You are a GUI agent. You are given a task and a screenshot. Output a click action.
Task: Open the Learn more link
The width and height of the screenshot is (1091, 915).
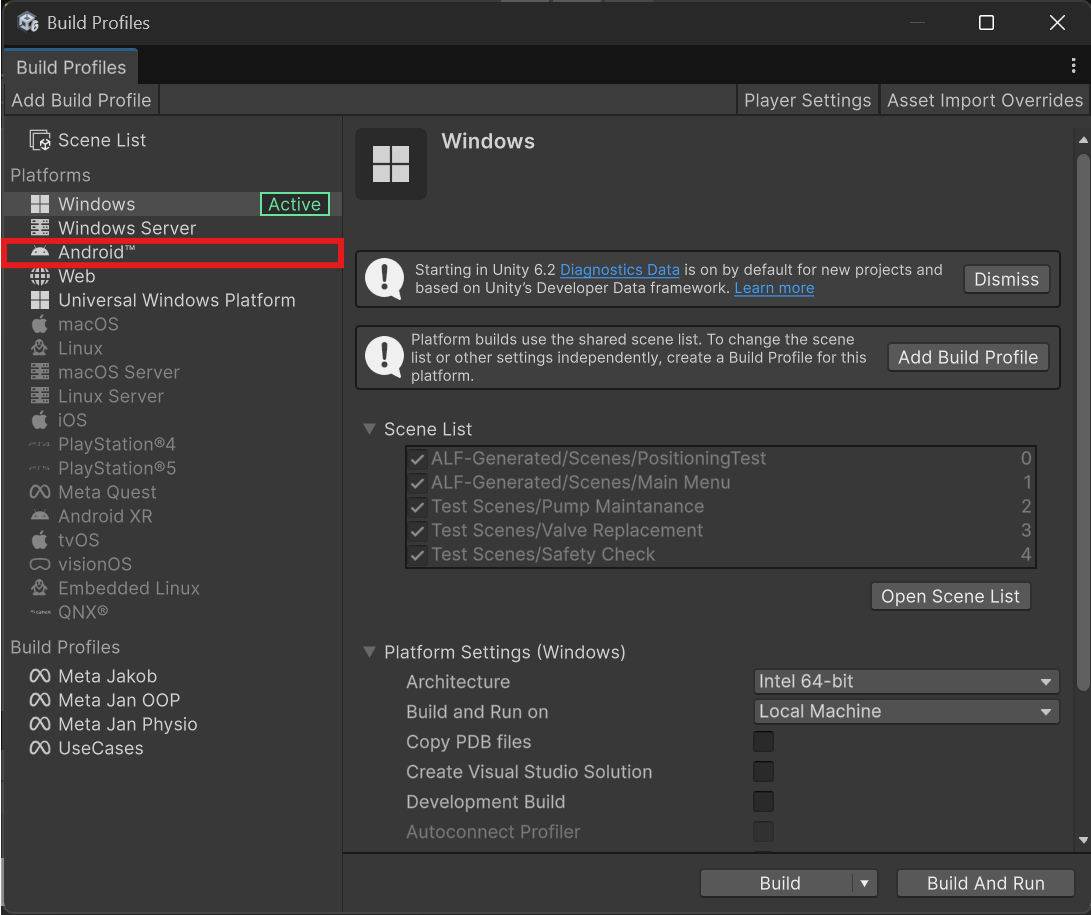774,288
